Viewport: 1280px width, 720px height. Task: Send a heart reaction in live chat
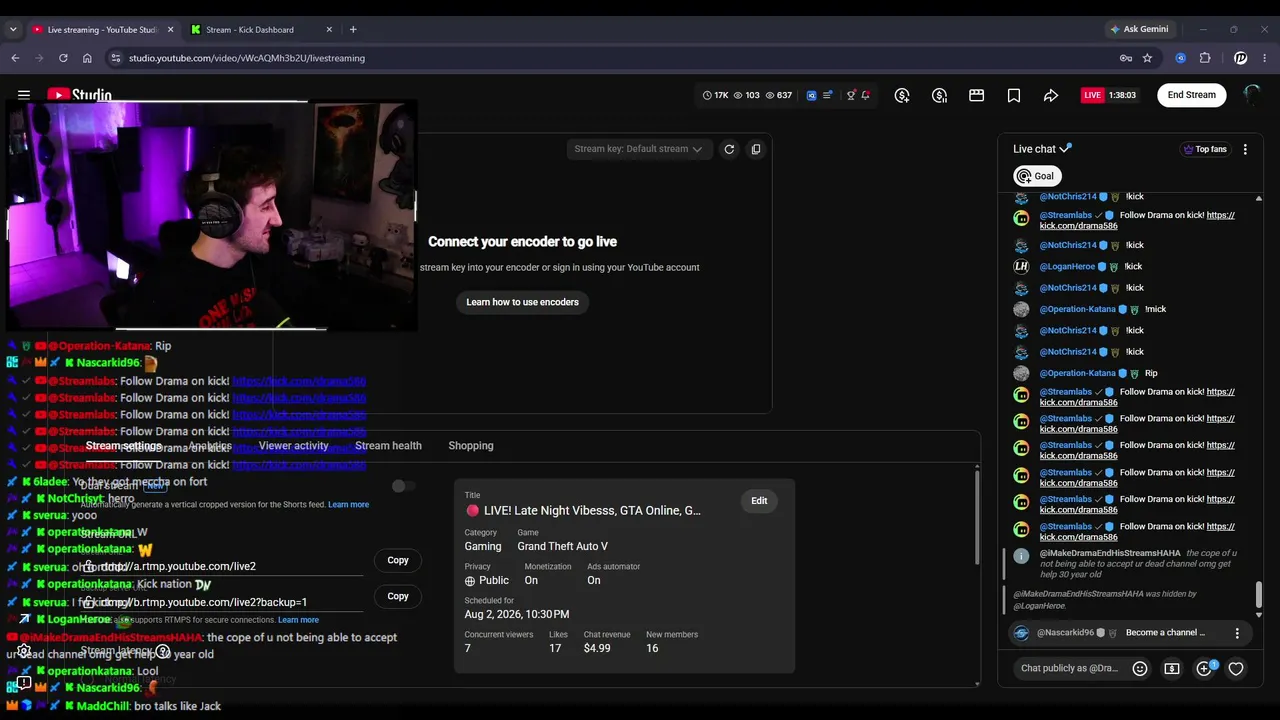point(1236,668)
